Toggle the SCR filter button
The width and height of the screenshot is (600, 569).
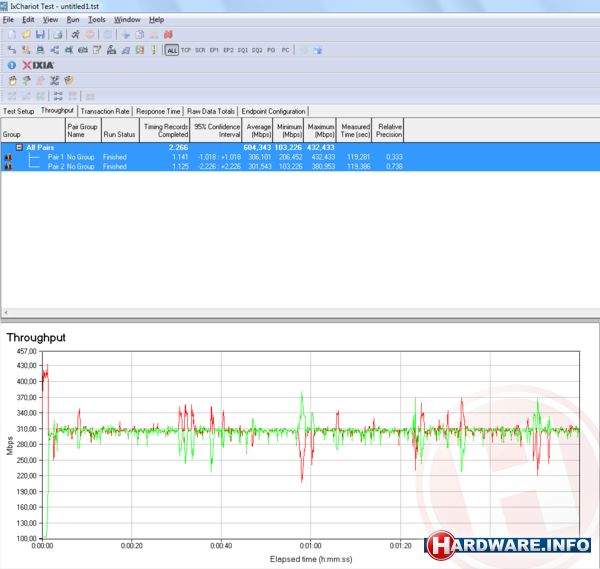point(200,50)
